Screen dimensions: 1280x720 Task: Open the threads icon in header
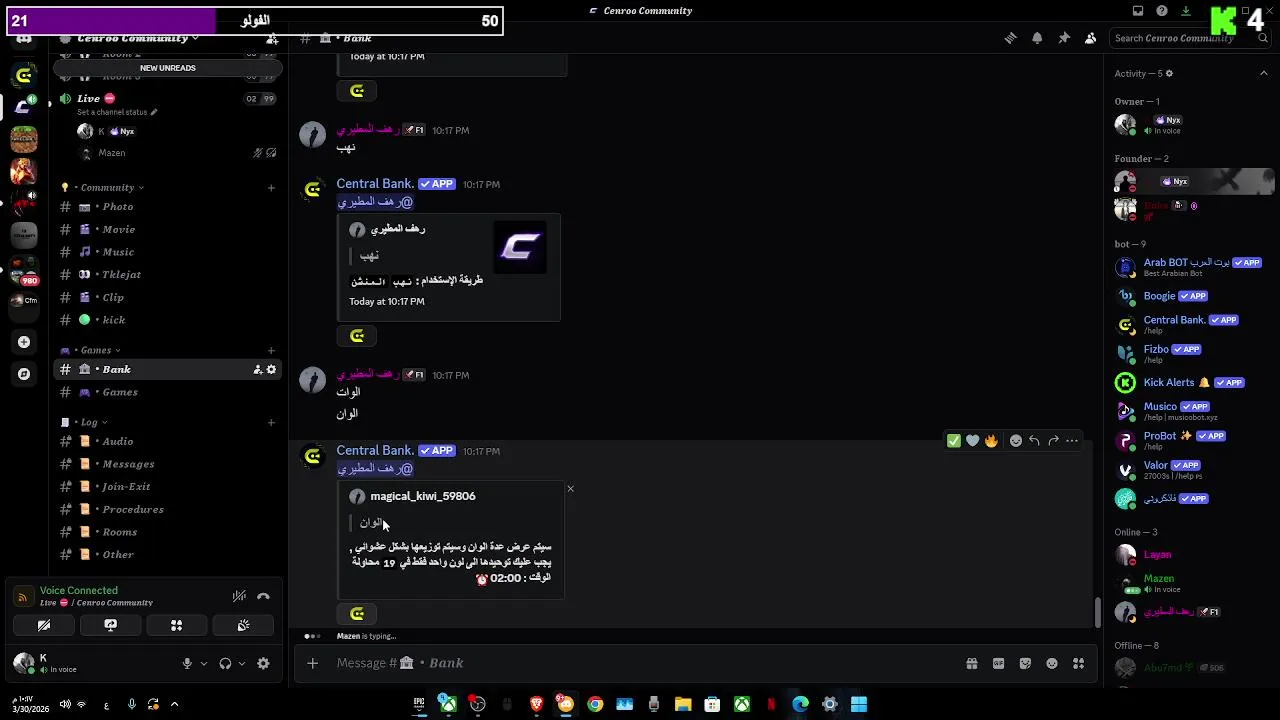pos(1010,38)
